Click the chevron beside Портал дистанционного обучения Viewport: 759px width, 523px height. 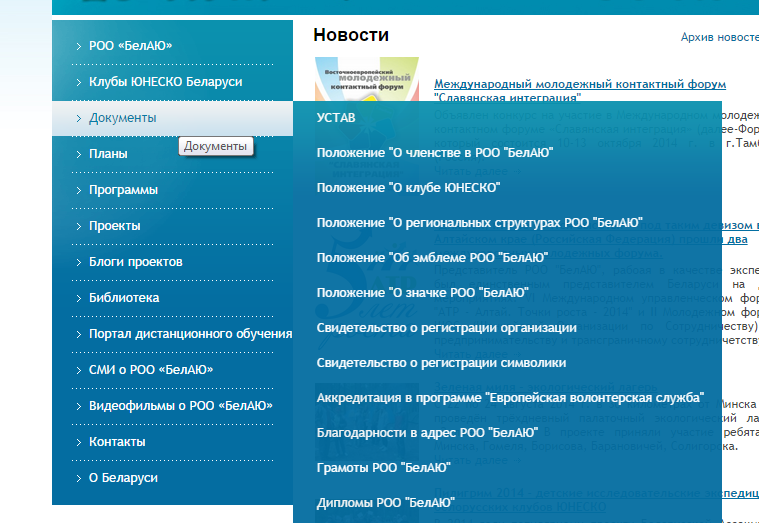(x=79, y=335)
